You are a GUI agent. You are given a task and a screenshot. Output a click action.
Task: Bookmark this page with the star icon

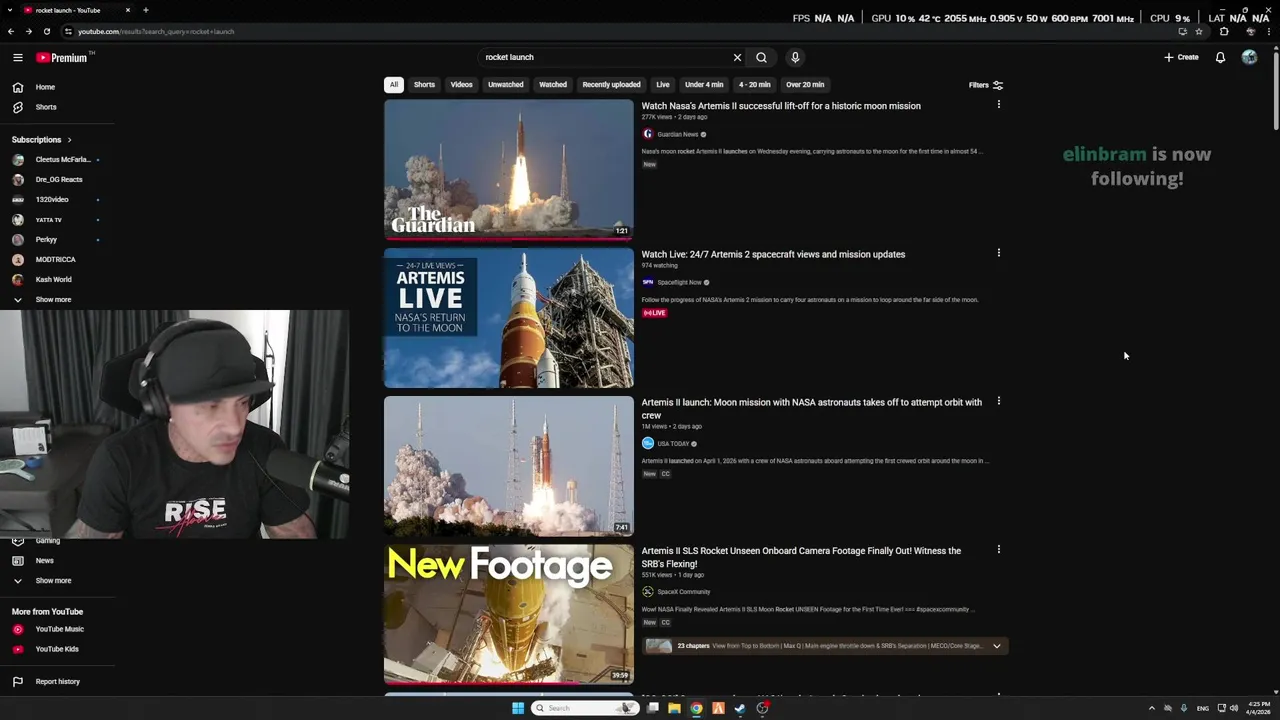1198,31
